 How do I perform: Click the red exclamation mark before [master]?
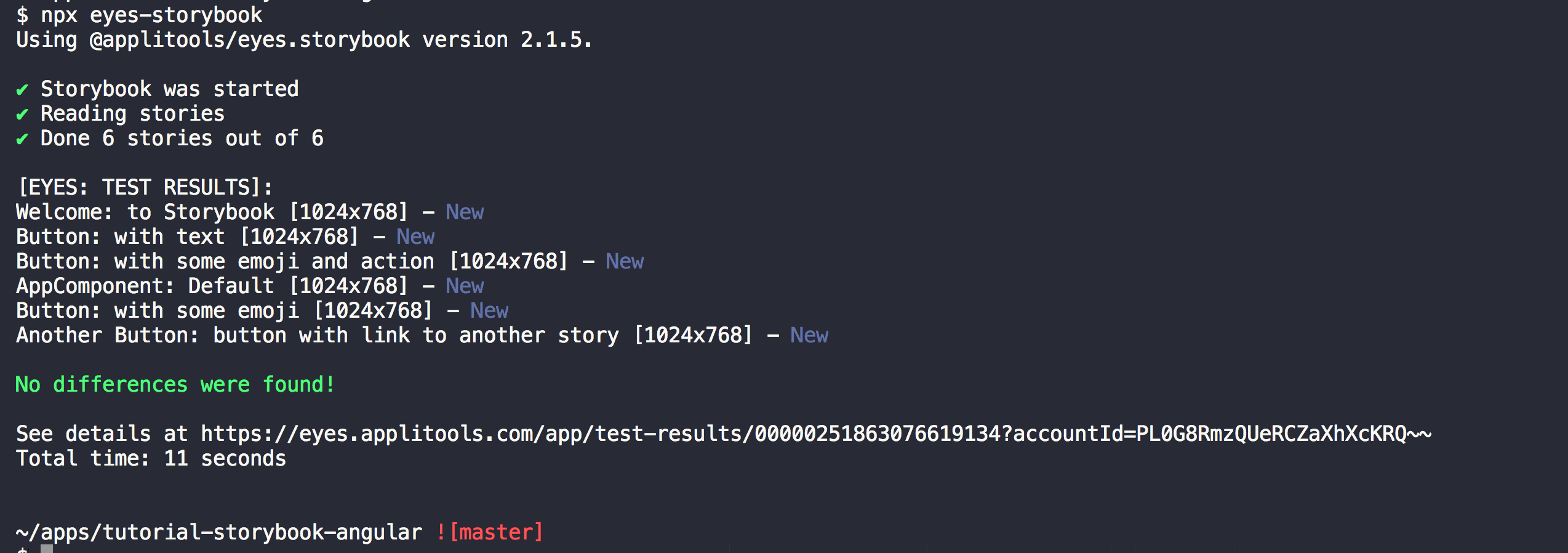(441, 532)
